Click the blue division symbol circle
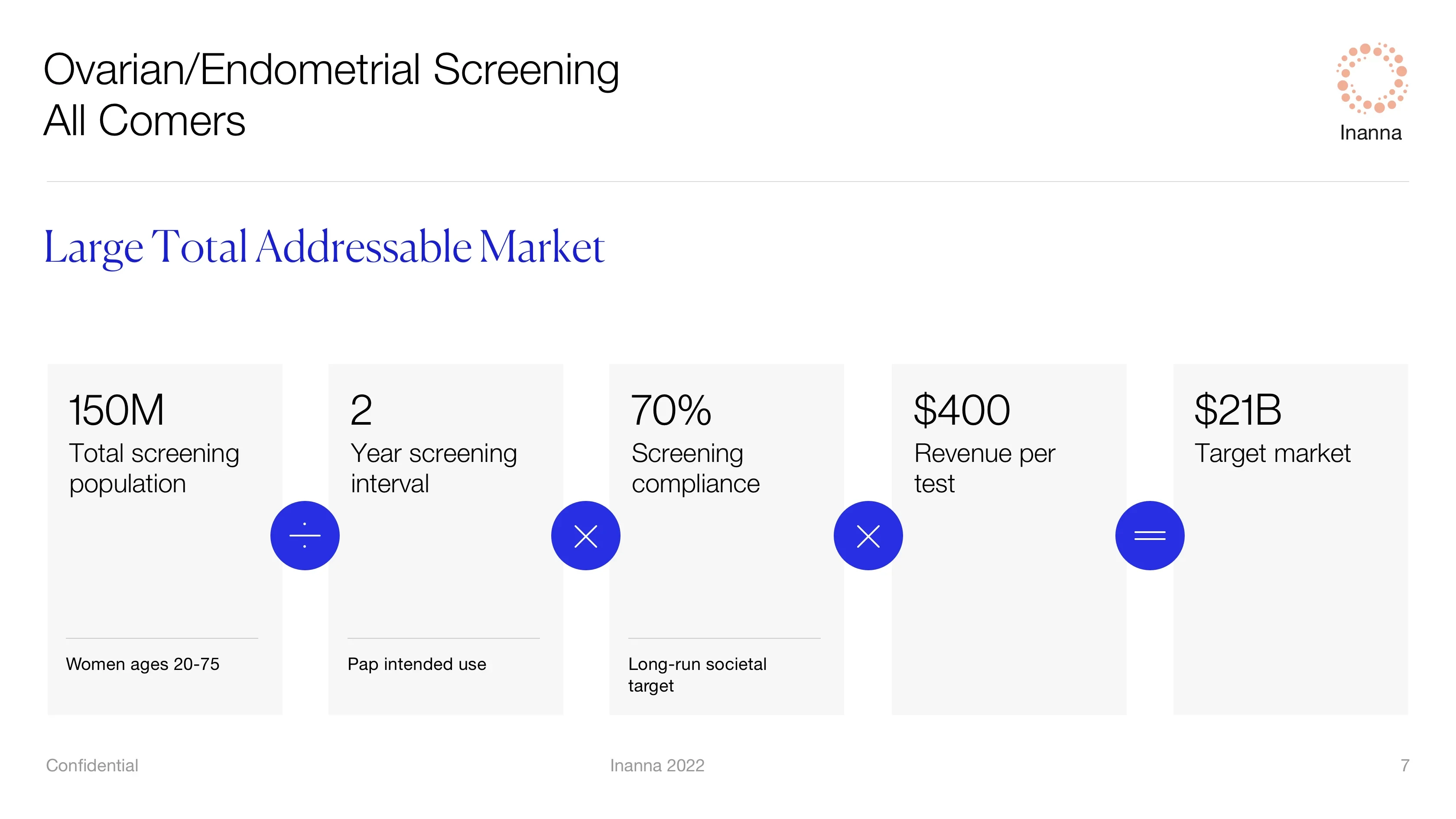1456x819 pixels. 305,535
